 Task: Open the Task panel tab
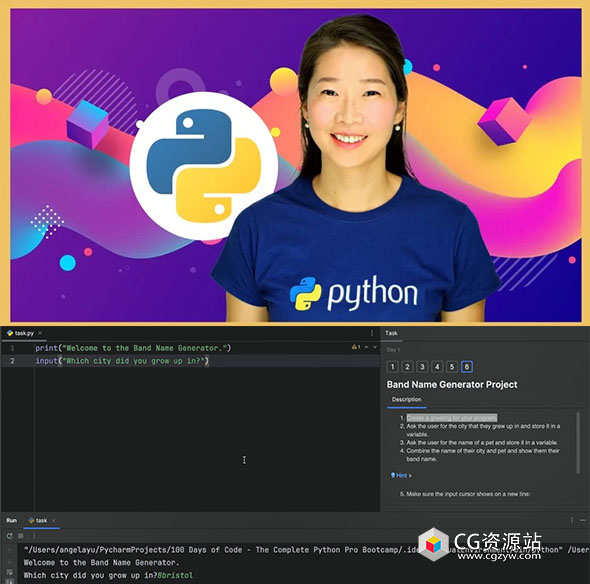391,333
